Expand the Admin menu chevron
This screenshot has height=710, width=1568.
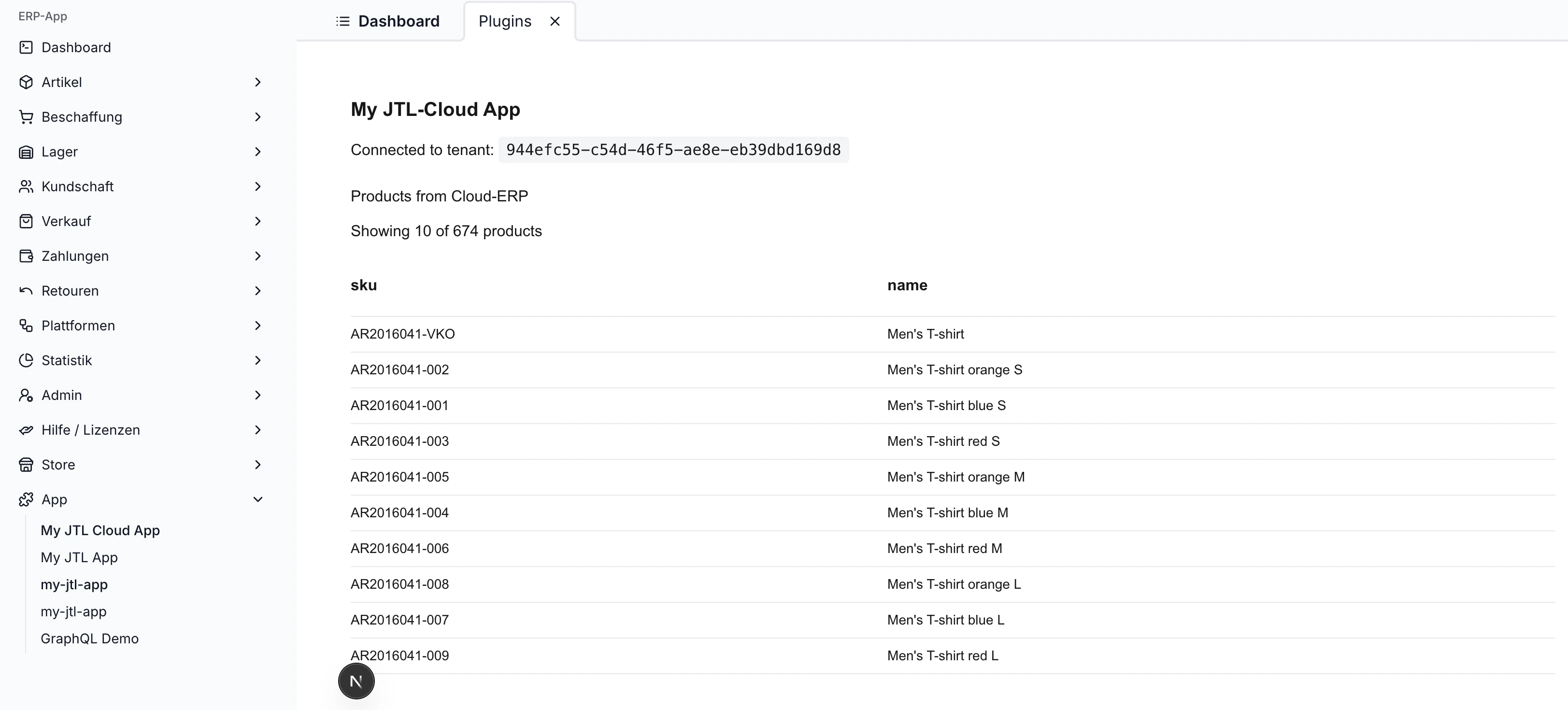[257, 396]
